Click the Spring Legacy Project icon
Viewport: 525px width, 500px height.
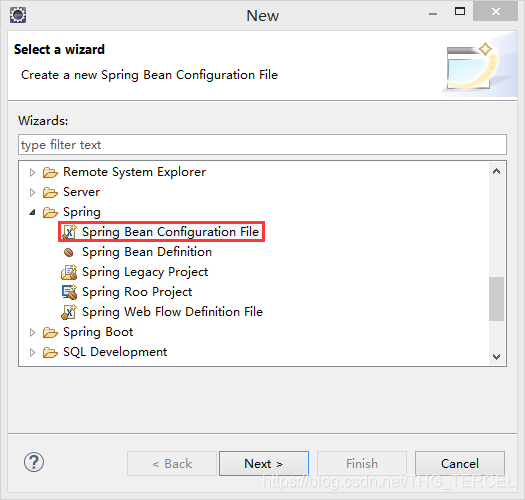[x=69, y=272]
